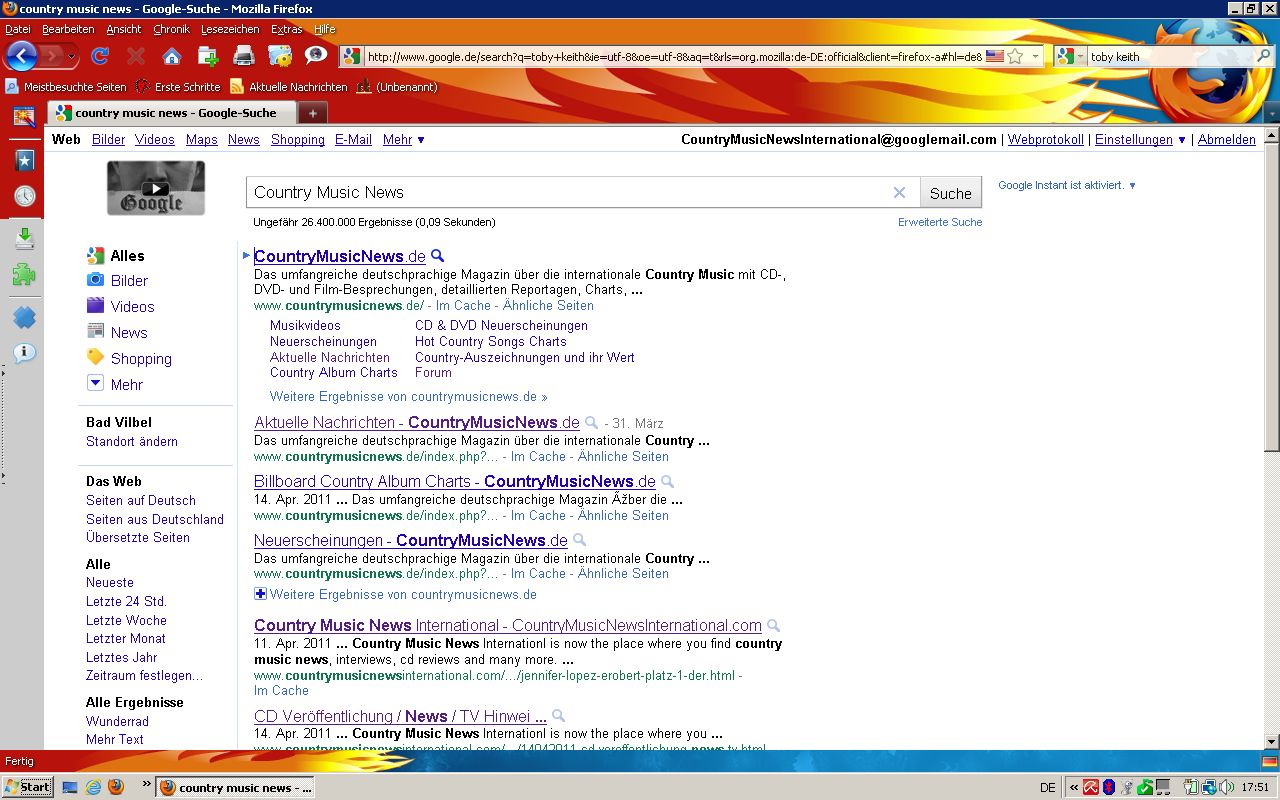Click the folder with green plus icon

[x=208, y=56]
